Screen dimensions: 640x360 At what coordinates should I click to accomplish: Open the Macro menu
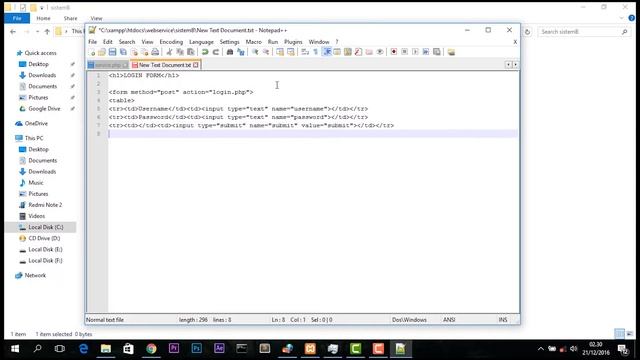253,42
